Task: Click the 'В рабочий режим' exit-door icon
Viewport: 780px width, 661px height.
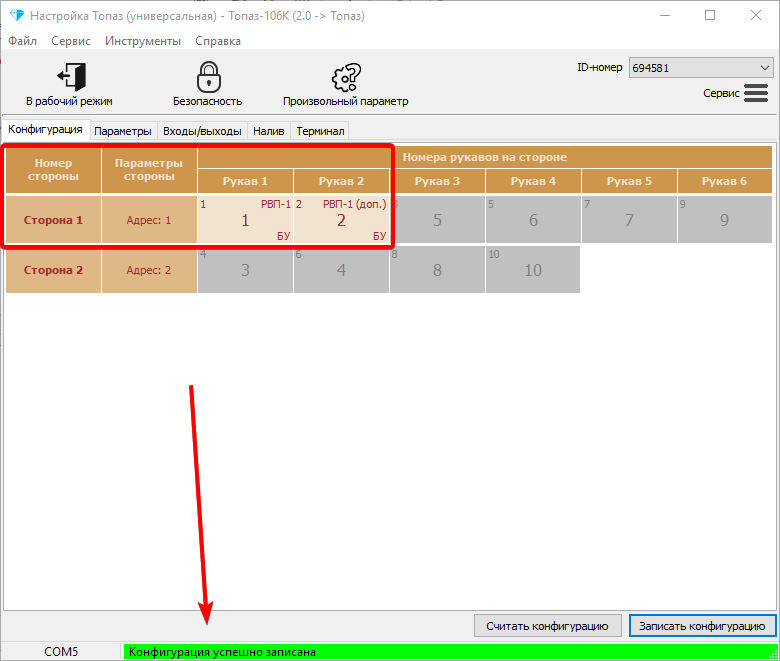Action: pos(71,77)
